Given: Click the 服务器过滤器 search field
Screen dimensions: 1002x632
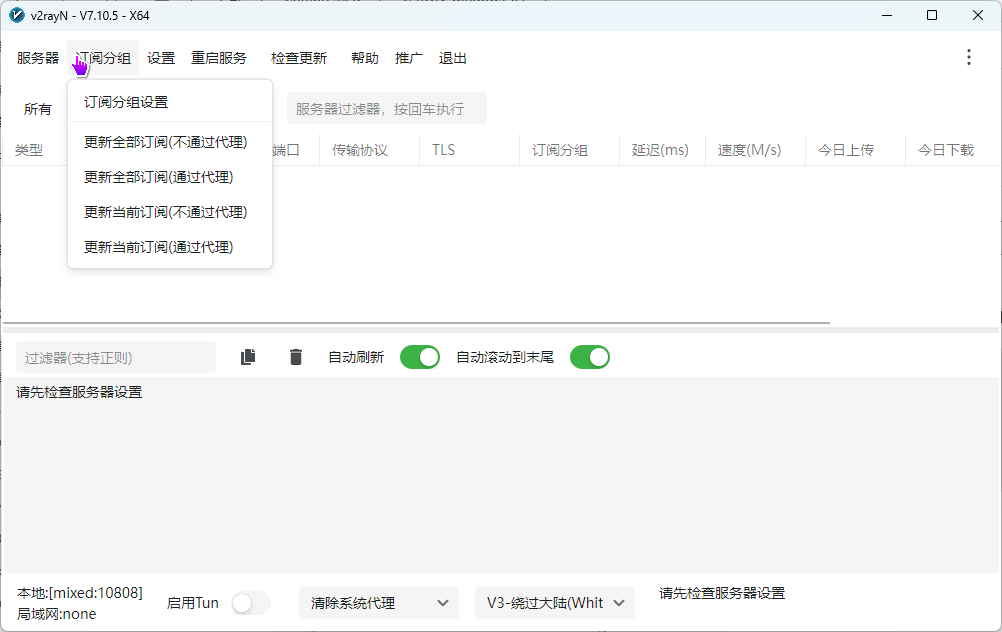Looking at the screenshot, I should [x=388, y=108].
